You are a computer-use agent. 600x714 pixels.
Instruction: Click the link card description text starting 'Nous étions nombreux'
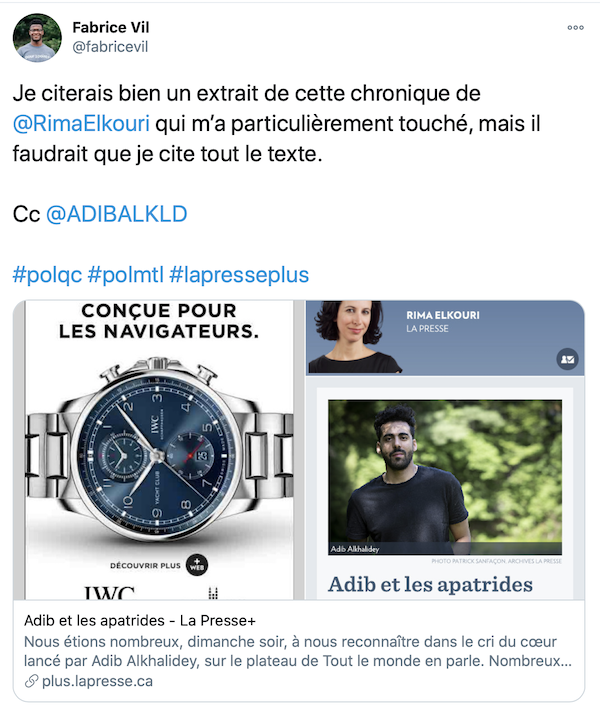click(298, 651)
